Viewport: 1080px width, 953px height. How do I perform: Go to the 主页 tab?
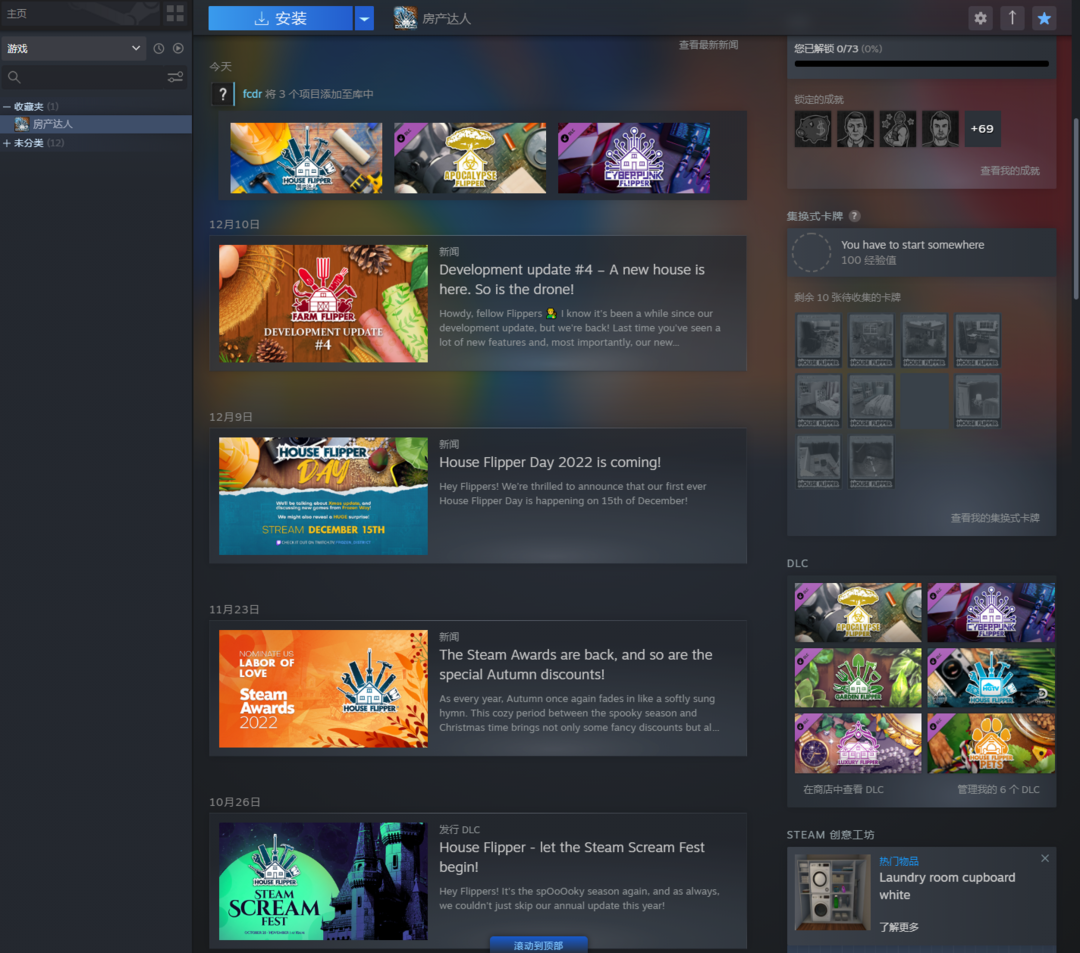(x=17, y=14)
